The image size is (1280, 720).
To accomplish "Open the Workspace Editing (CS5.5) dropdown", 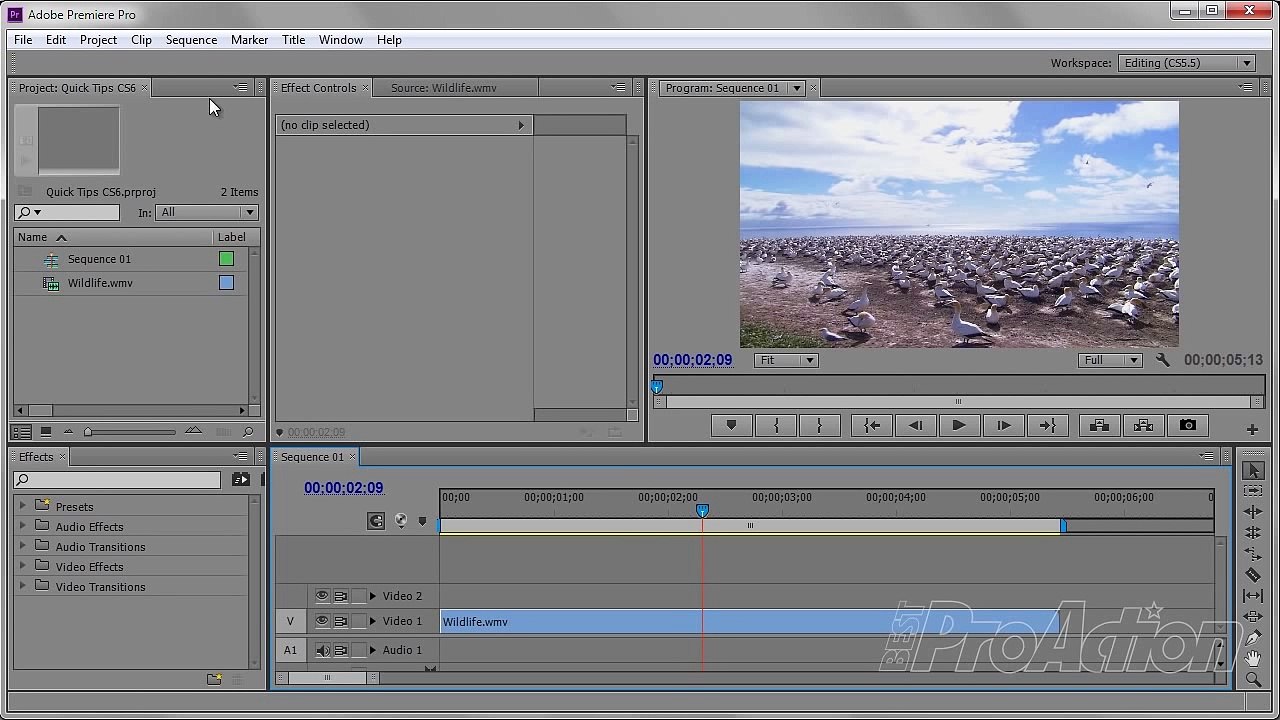I will click(x=1187, y=63).
